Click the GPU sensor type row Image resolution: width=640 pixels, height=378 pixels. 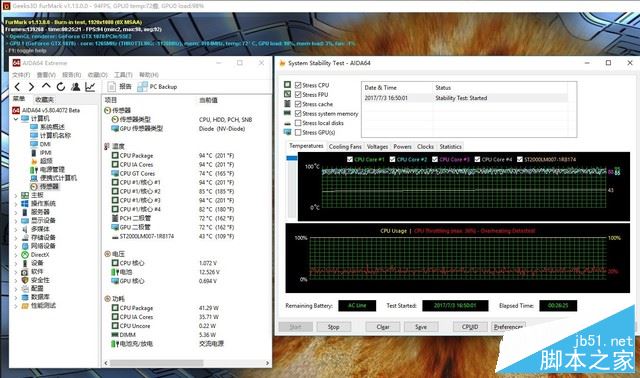coord(178,129)
